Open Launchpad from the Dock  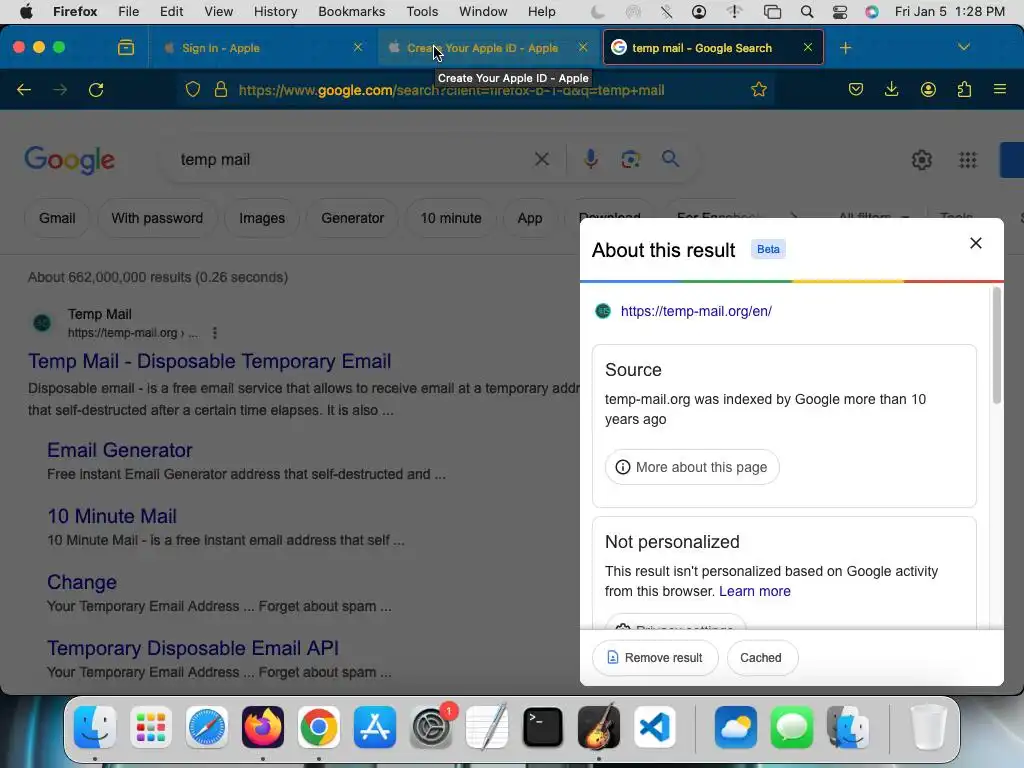(151, 727)
